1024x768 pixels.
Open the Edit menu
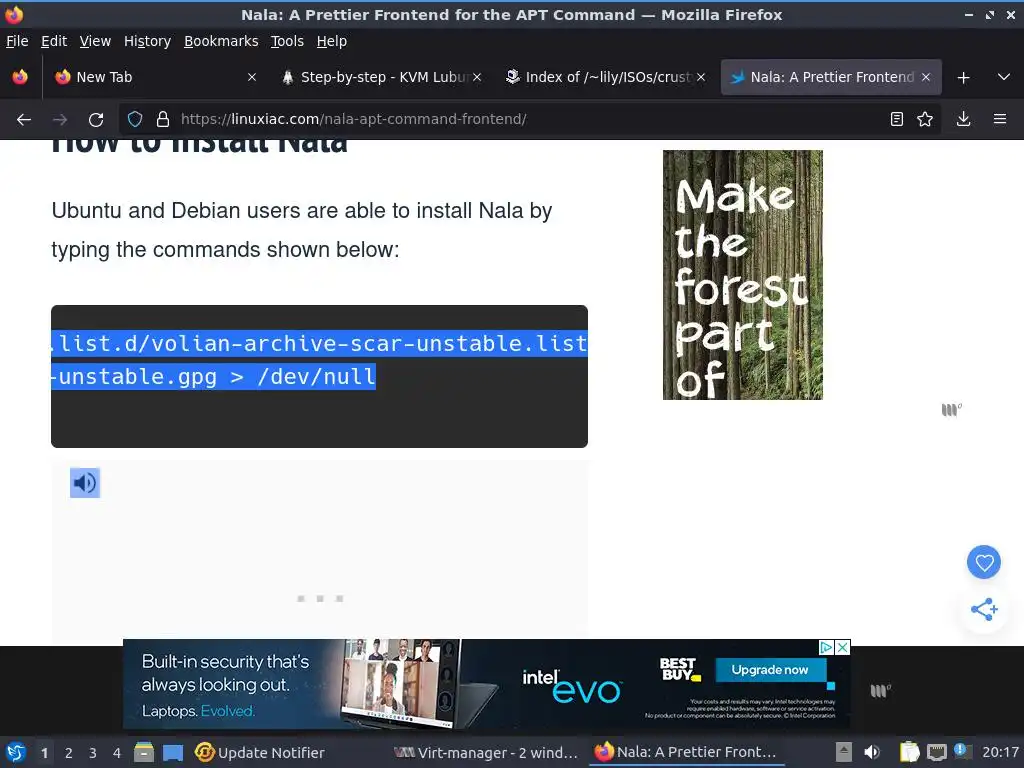coord(54,41)
